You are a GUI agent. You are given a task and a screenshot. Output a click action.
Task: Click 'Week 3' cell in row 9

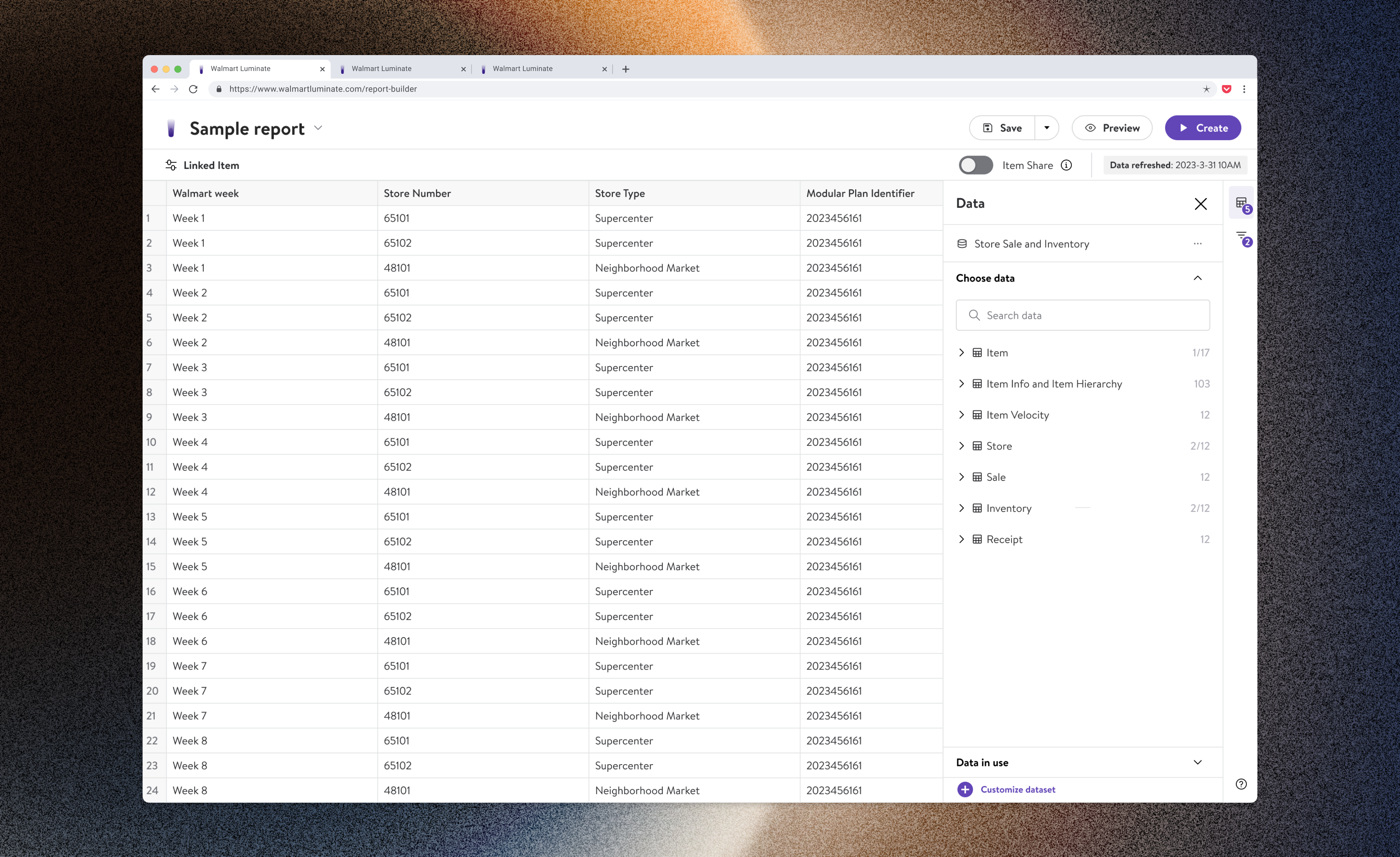pyautogui.click(x=271, y=417)
